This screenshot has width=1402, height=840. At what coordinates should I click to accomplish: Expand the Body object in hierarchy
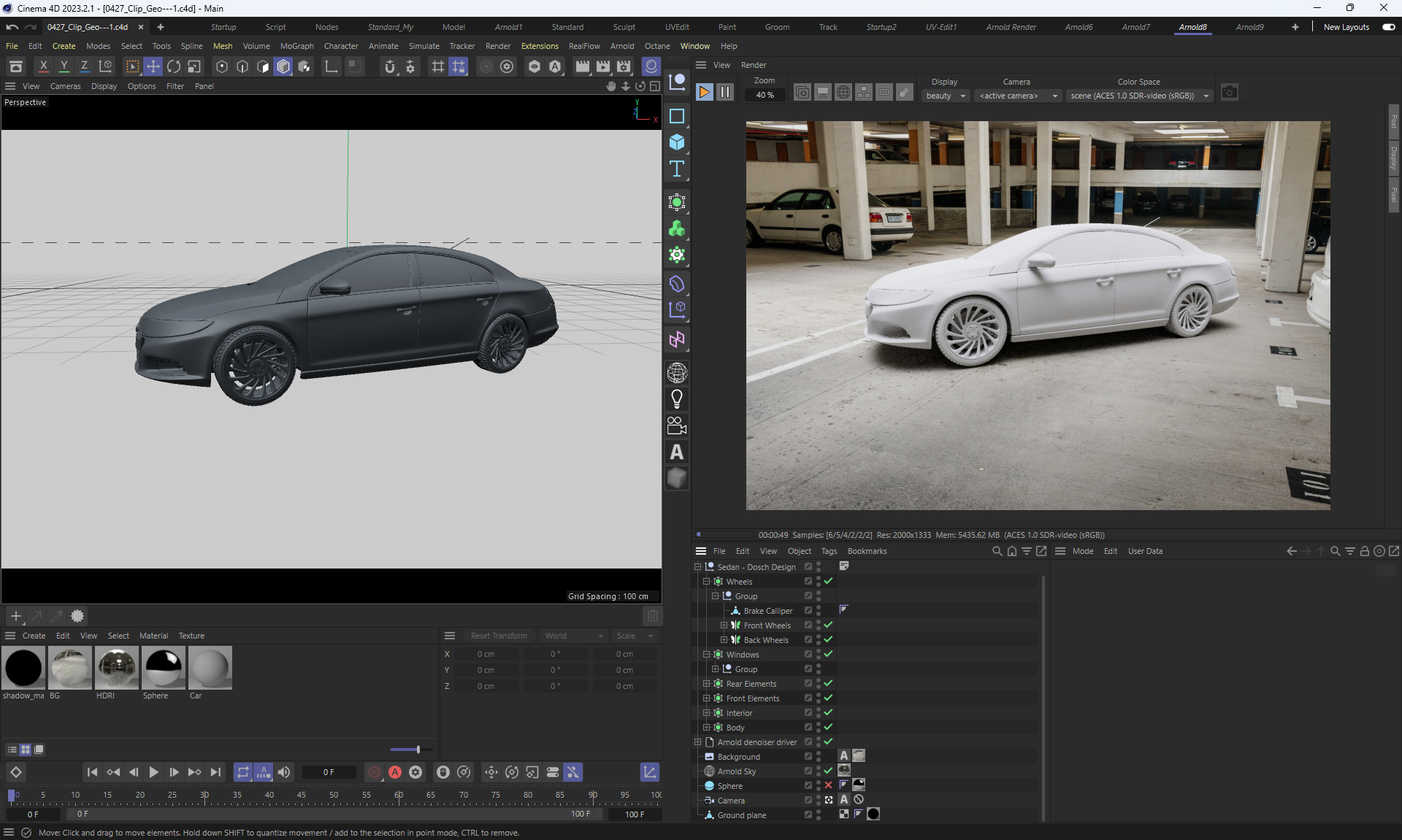pyautogui.click(x=706, y=728)
